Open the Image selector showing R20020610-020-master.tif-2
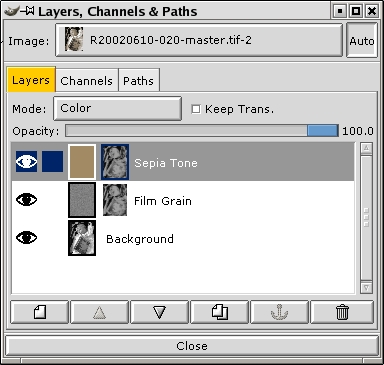The image size is (384, 365). [199, 40]
